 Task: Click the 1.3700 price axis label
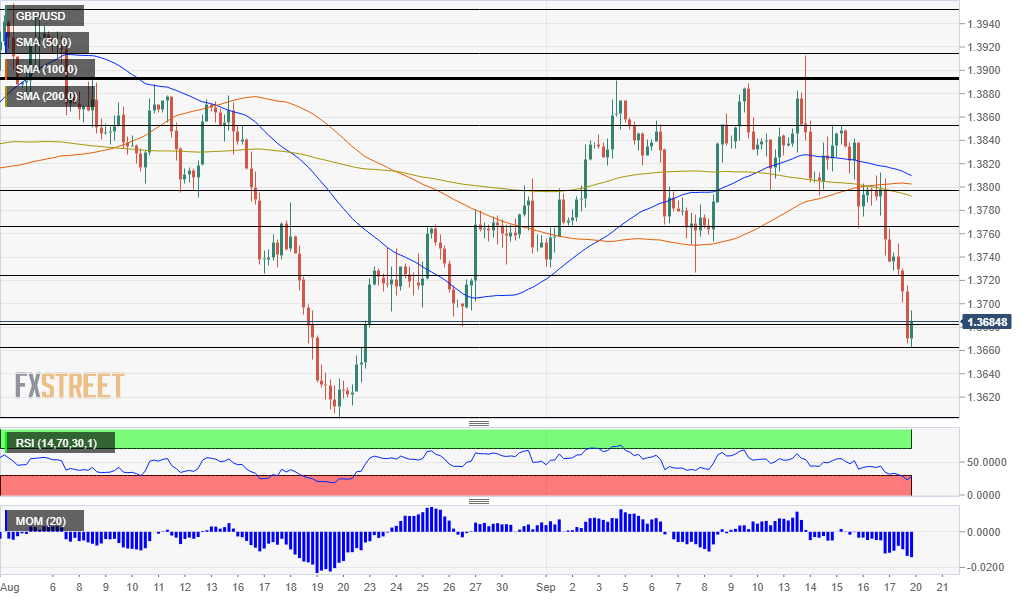(983, 304)
